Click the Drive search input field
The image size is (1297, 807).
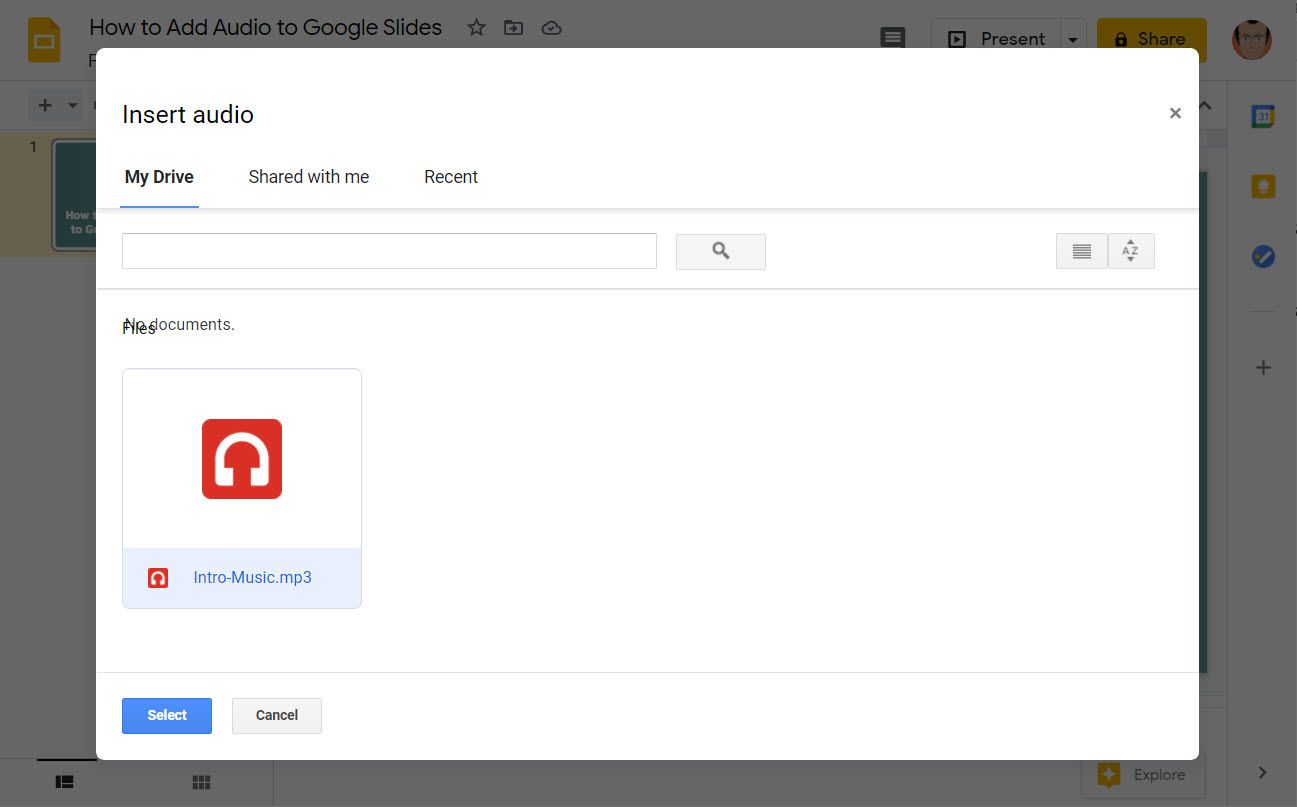click(389, 251)
